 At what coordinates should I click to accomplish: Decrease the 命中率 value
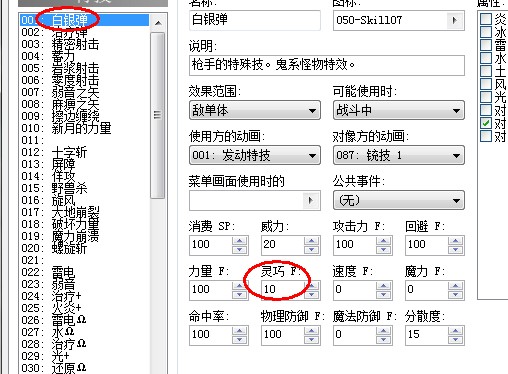pyautogui.click(x=240, y=340)
